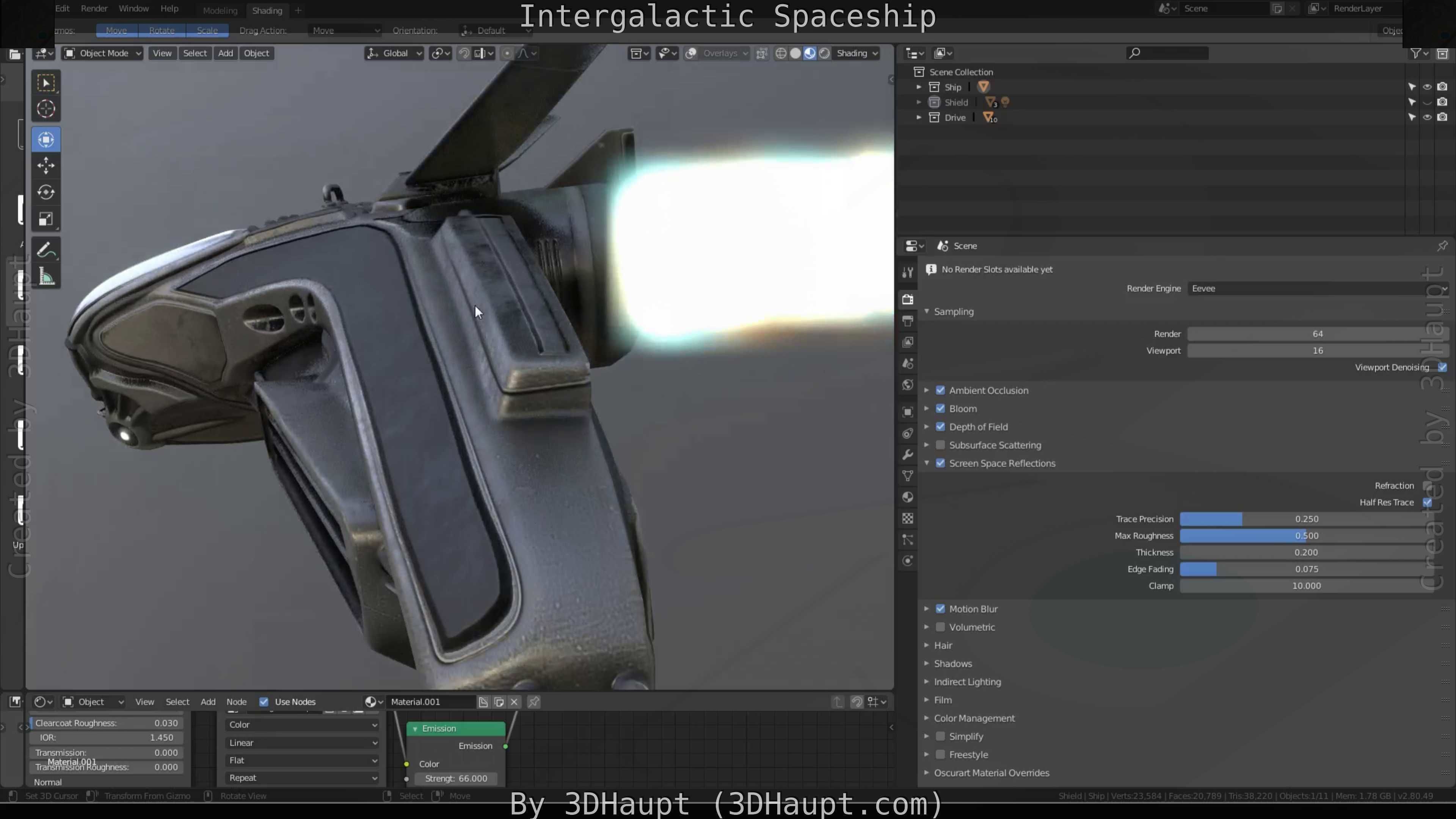Select the Move tool in toolbar
Screen dimensions: 1456x819
(46, 166)
